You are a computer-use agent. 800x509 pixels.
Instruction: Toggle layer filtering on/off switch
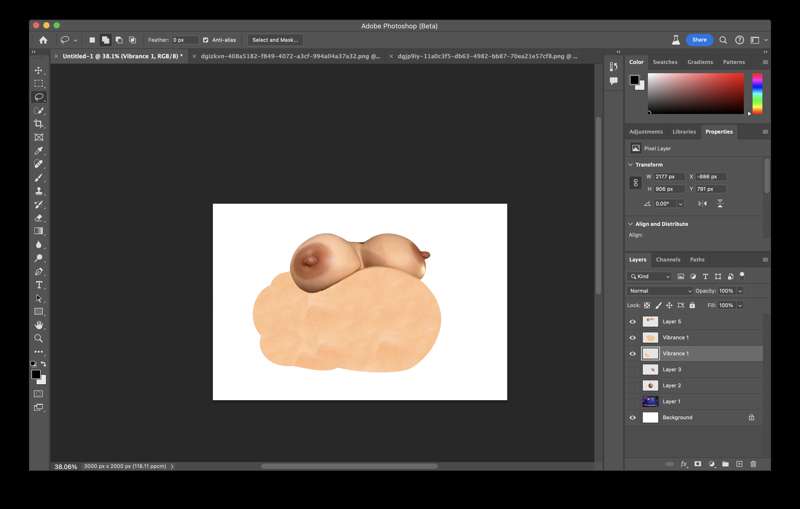[x=742, y=275]
